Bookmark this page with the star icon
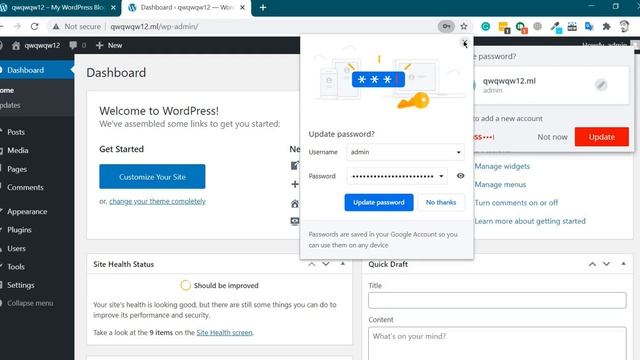This screenshot has width=640, height=360. [x=464, y=27]
